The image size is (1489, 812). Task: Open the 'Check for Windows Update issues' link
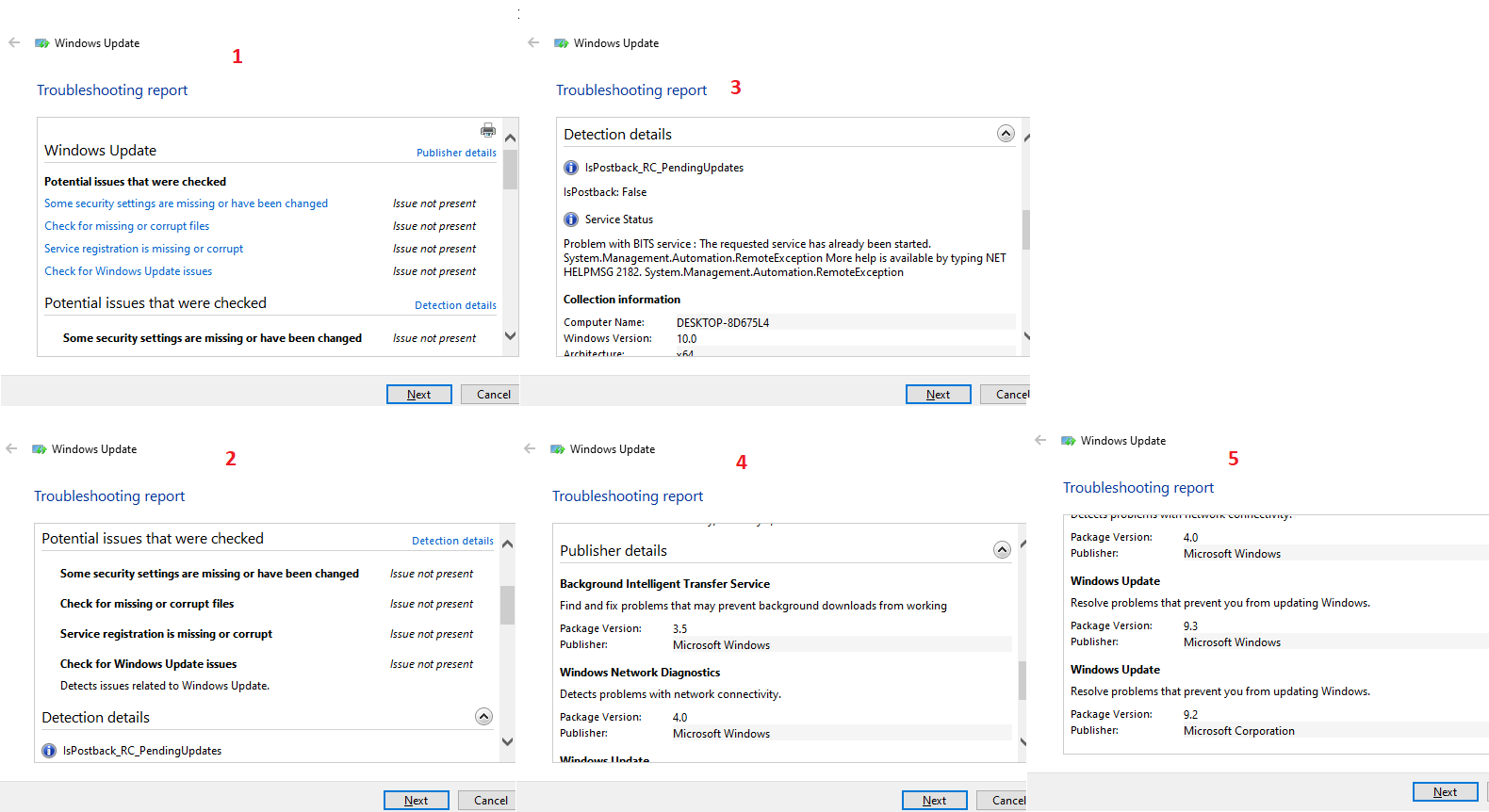click(x=128, y=271)
